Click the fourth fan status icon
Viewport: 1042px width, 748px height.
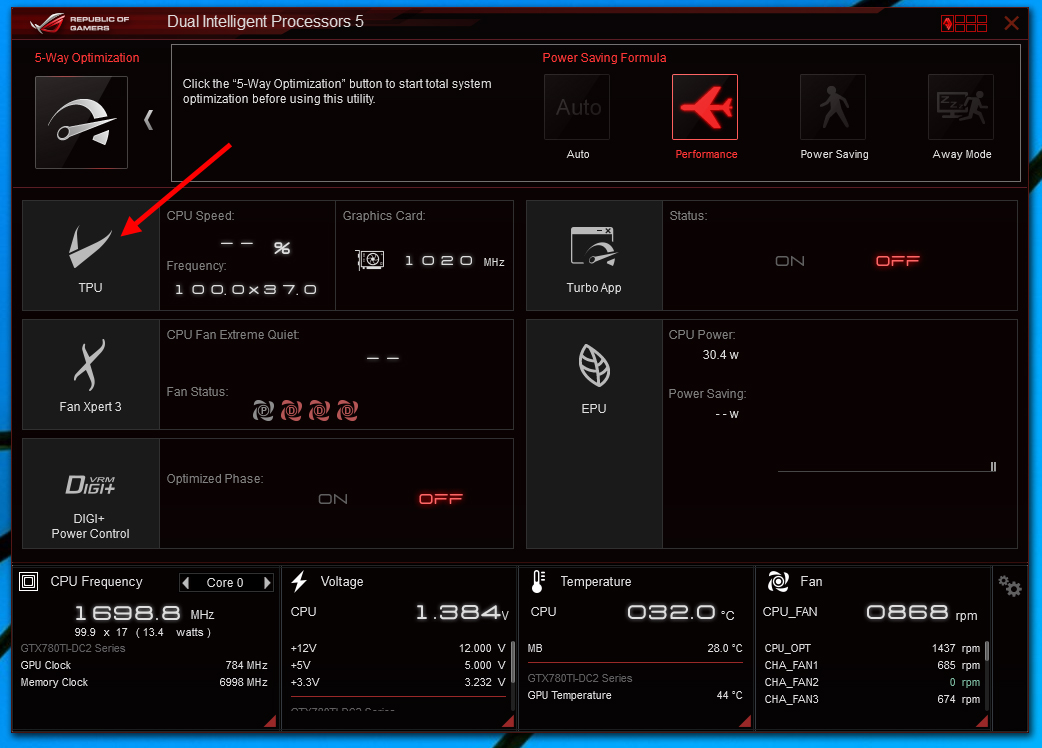(x=347, y=411)
